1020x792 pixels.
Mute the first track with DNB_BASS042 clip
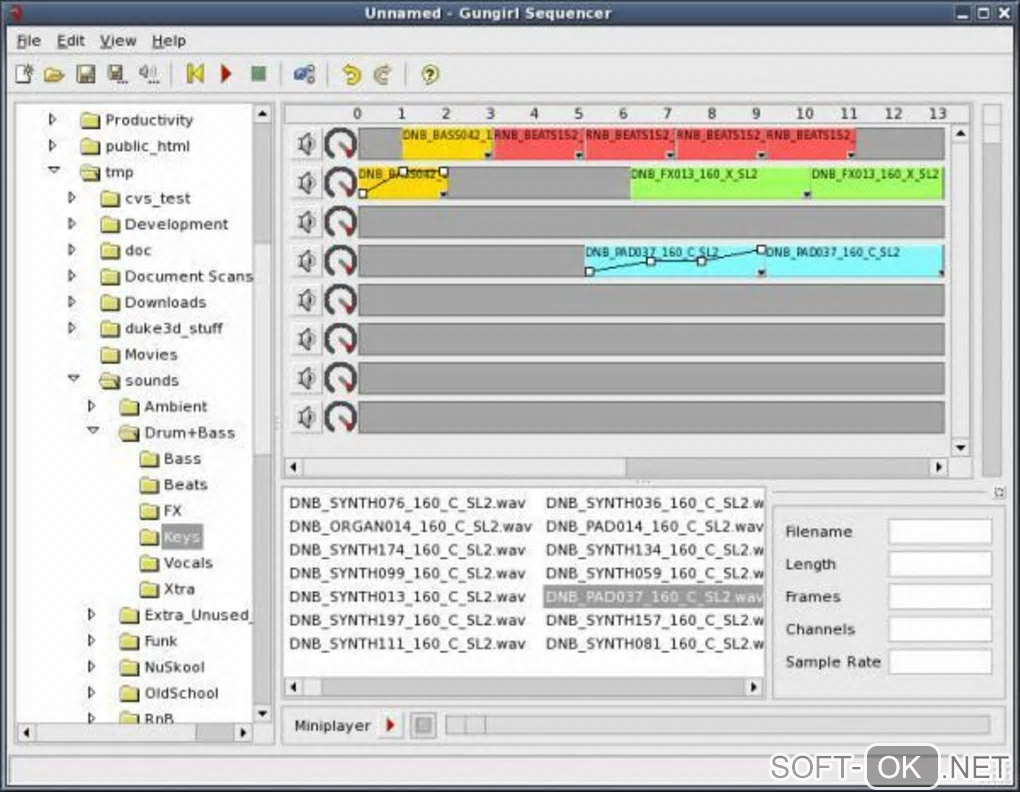[306, 144]
